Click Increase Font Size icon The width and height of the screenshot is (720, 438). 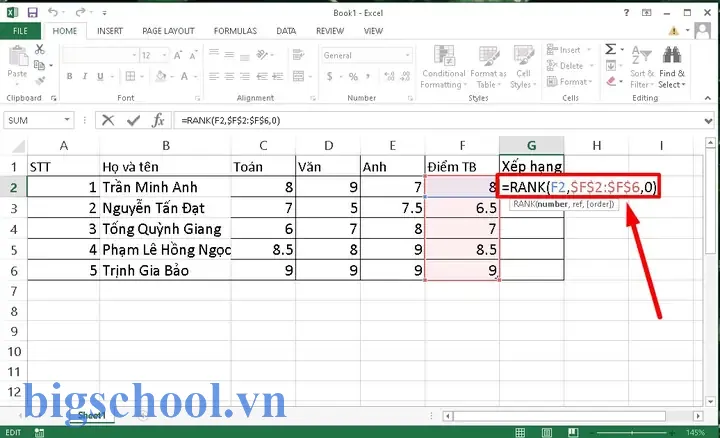[178, 56]
